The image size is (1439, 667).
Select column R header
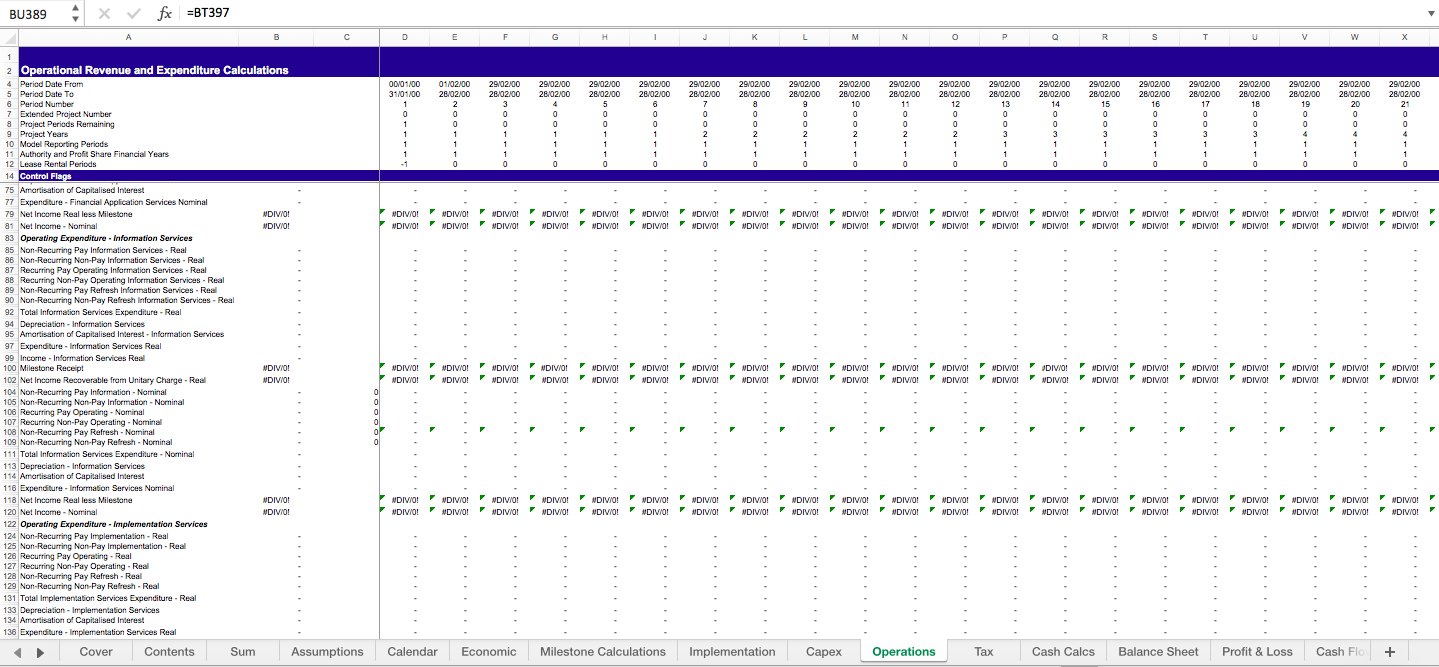pos(1105,37)
